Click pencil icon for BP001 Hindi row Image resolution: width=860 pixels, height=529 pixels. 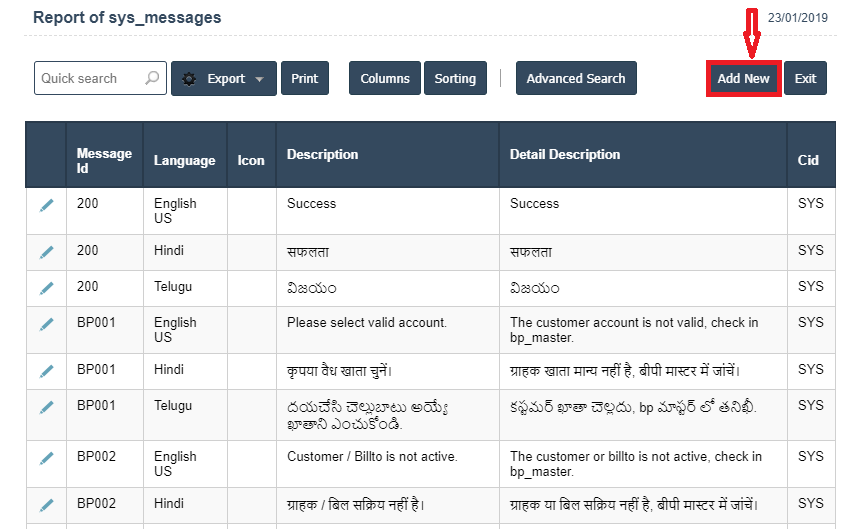(x=46, y=371)
